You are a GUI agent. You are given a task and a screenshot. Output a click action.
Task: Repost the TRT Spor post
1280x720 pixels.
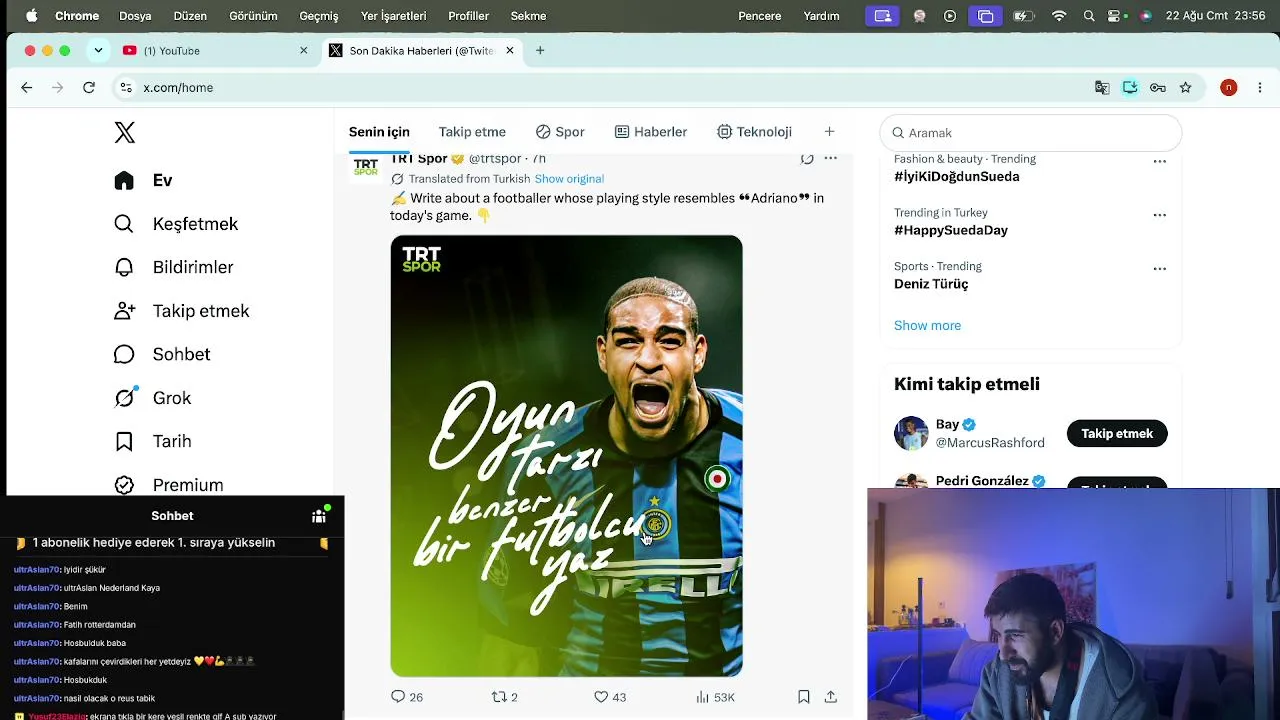click(x=499, y=697)
